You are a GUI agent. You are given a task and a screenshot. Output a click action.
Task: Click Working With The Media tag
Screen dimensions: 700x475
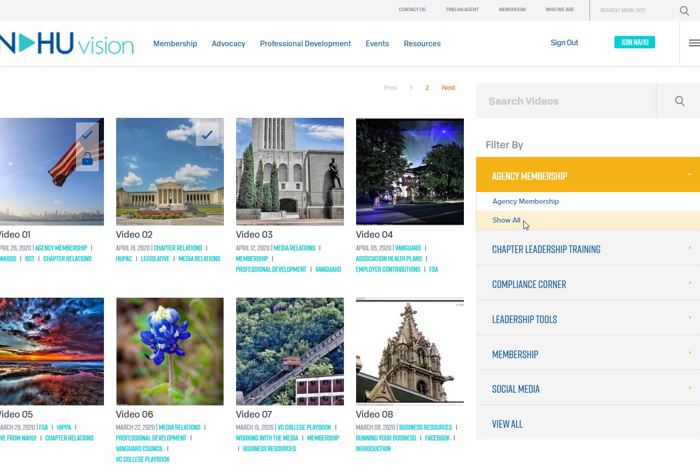click(267, 438)
